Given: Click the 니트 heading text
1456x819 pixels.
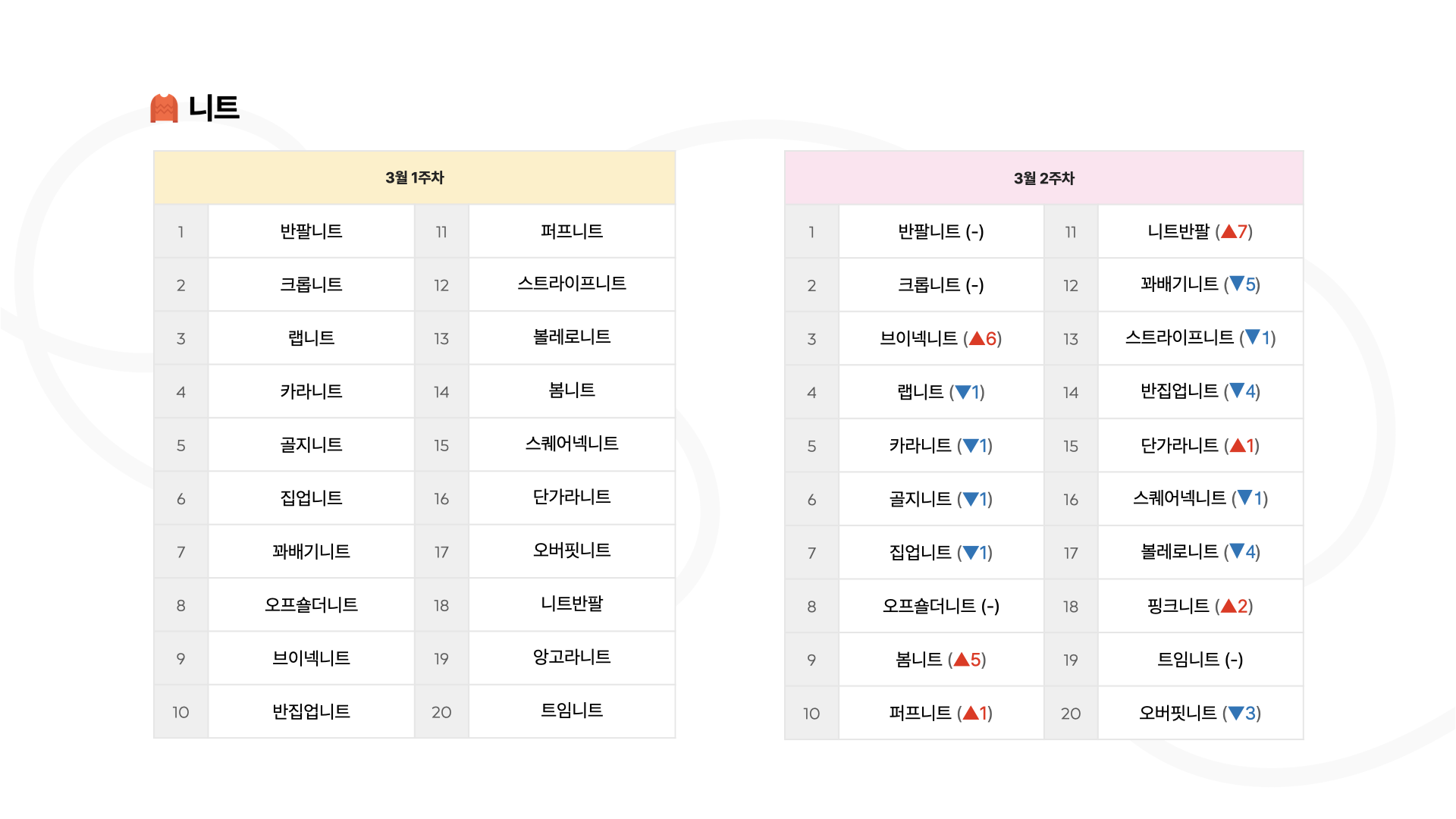Looking at the screenshot, I should (x=214, y=108).
